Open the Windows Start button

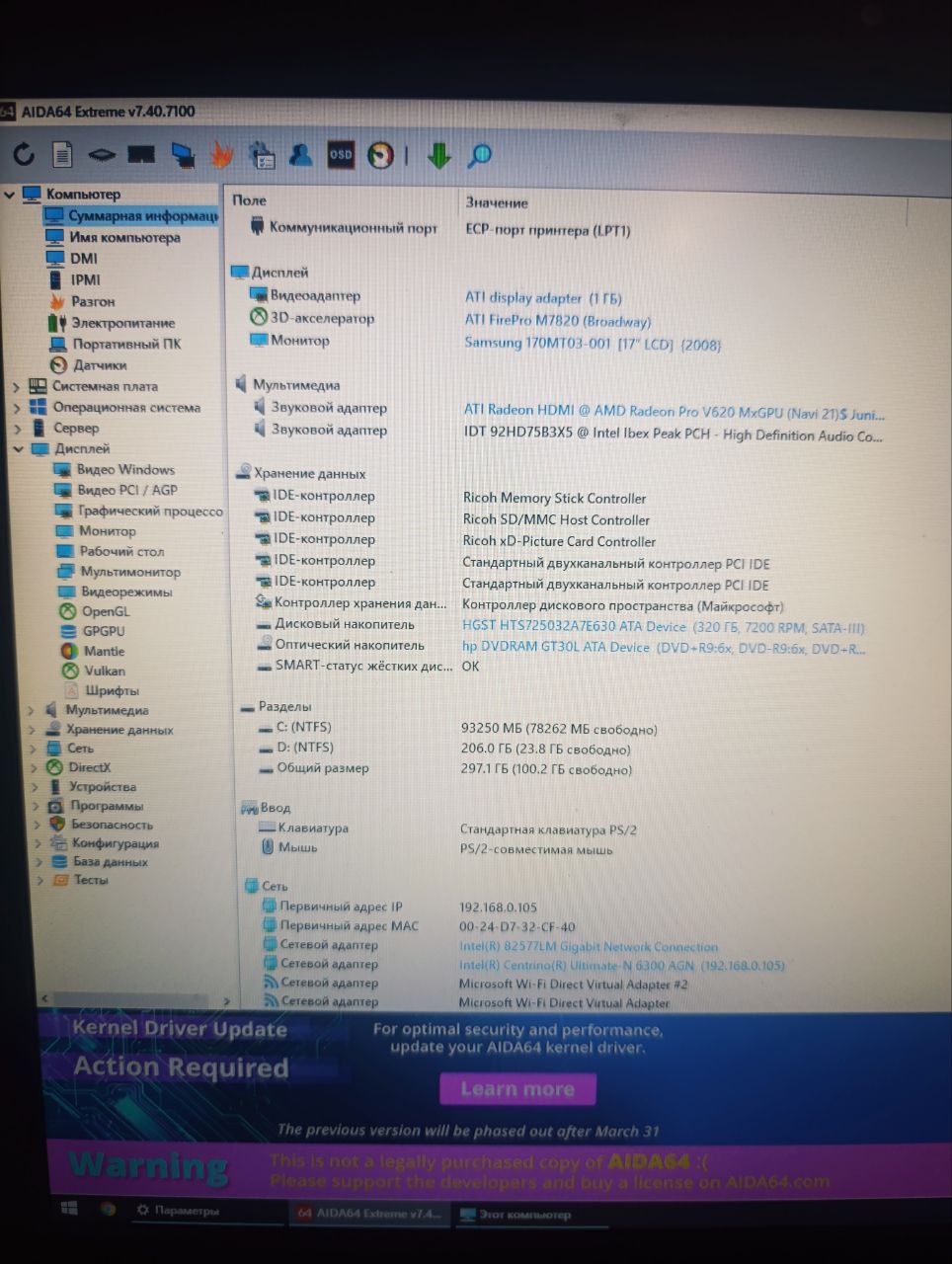pyautogui.click(x=69, y=1209)
